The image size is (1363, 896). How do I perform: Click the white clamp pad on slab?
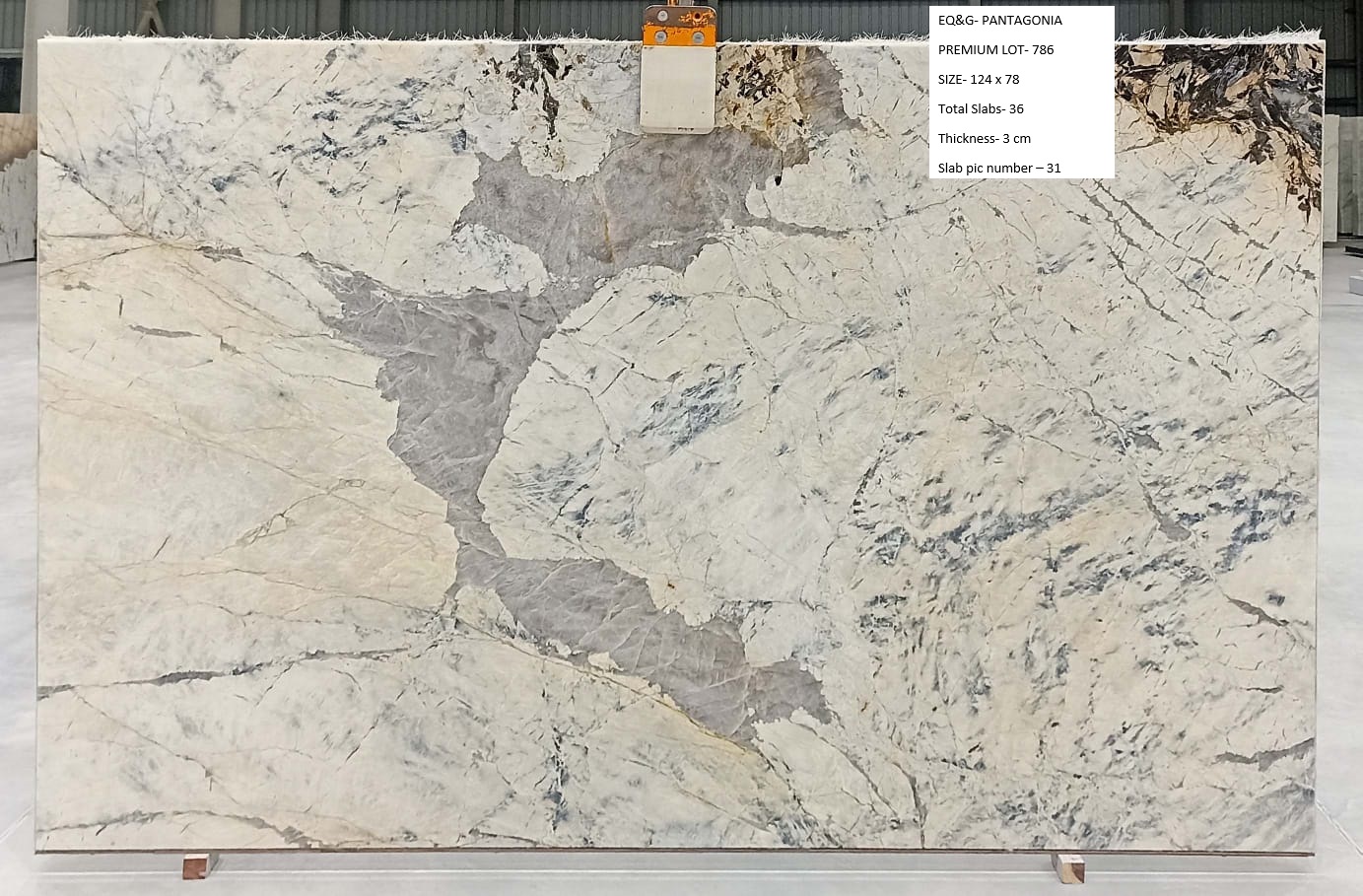677,89
